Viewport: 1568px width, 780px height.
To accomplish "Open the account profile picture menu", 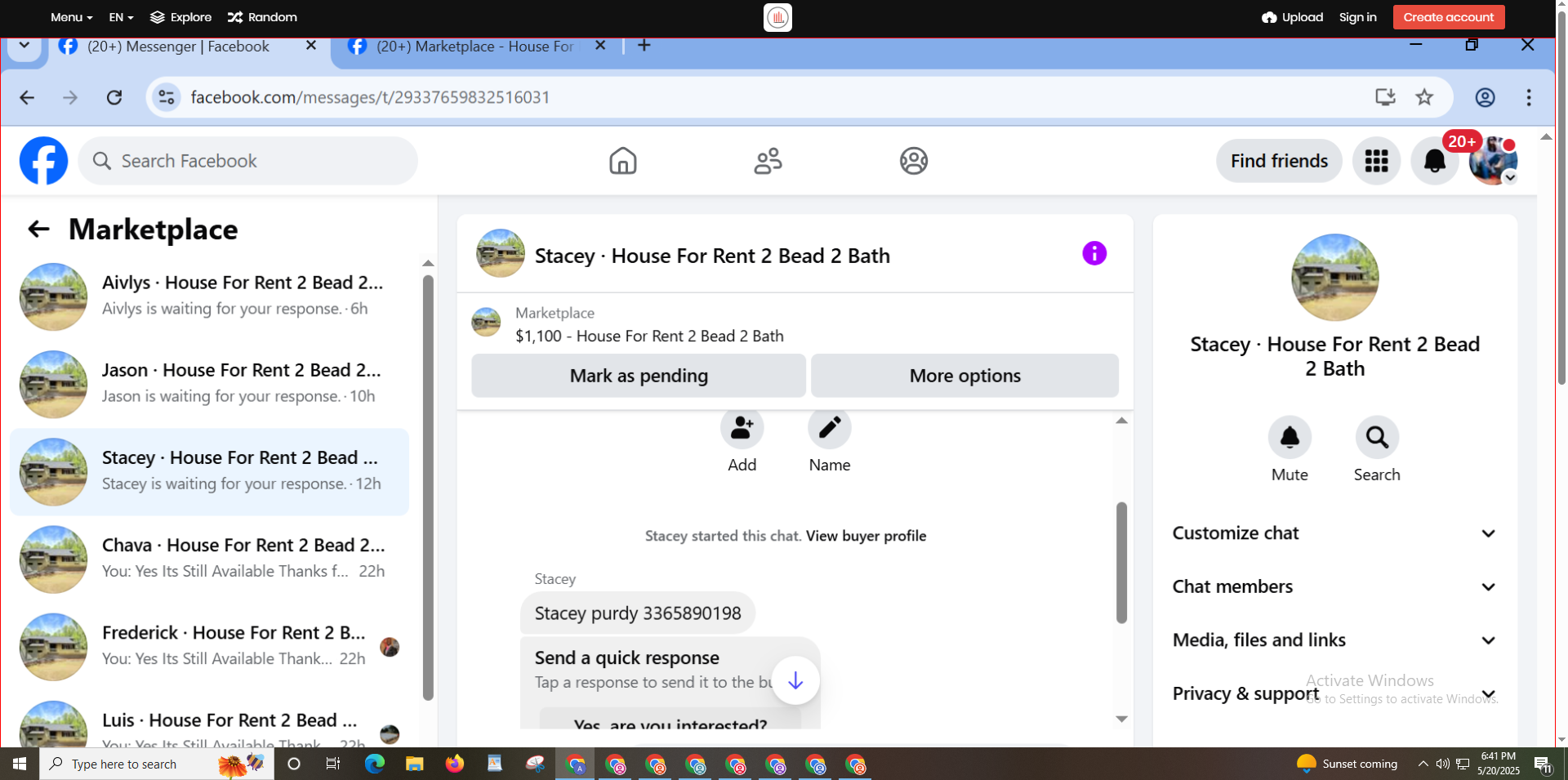I will [1493, 161].
